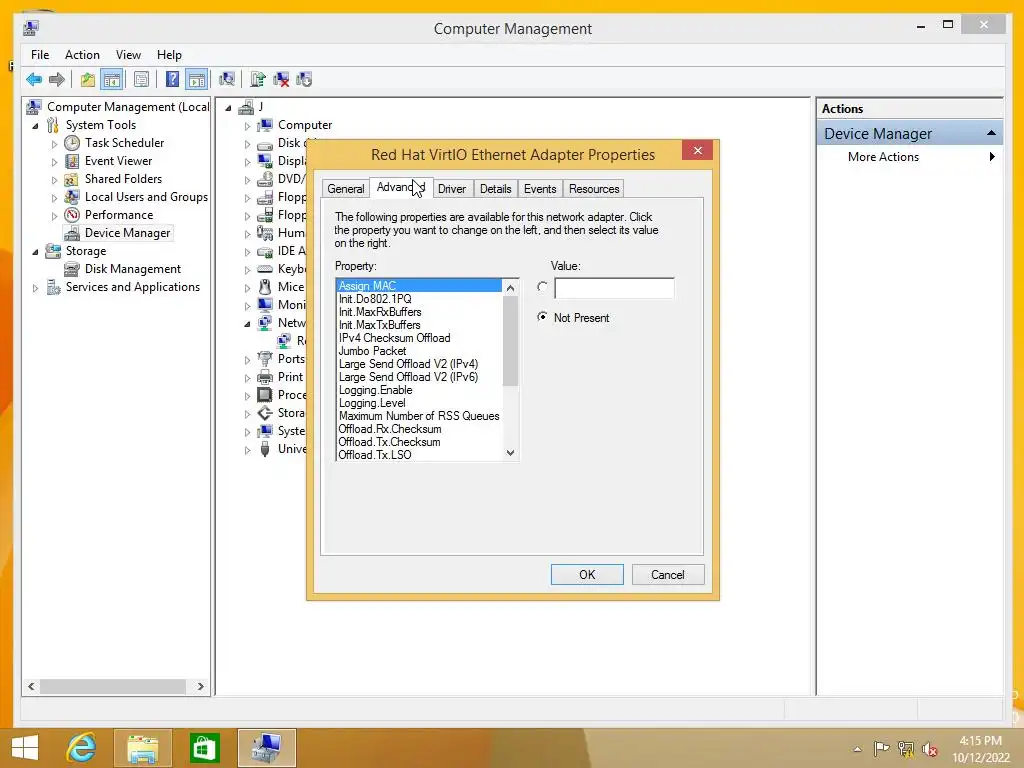Open the View menu

tap(128, 55)
